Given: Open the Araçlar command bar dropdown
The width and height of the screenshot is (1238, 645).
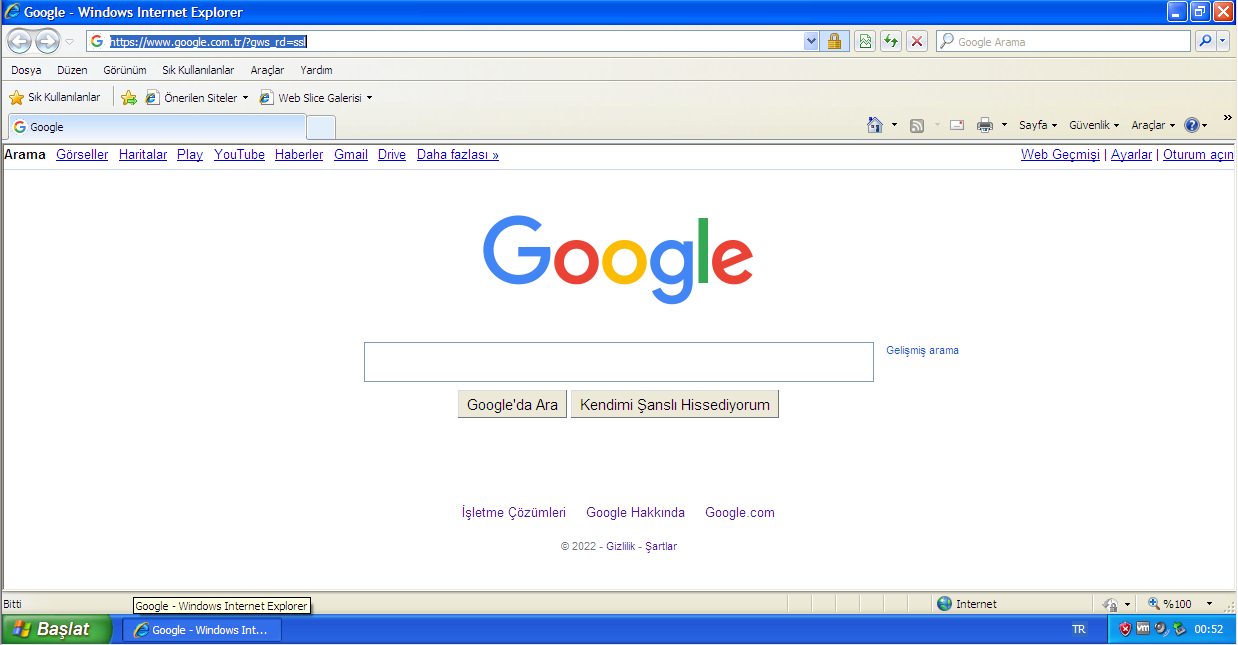Looking at the screenshot, I should point(1153,125).
